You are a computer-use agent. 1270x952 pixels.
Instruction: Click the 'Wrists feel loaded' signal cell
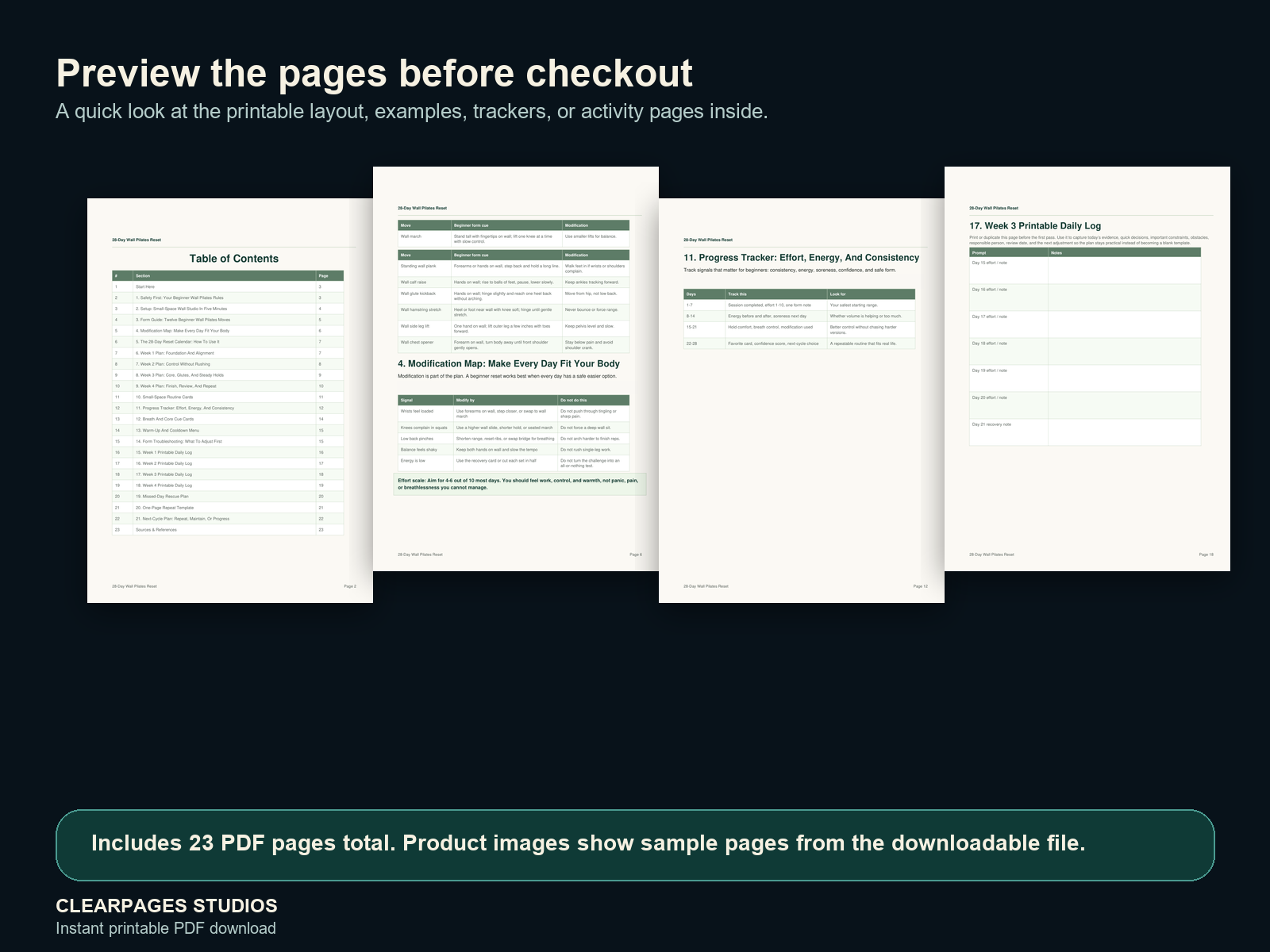click(x=425, y=414)
